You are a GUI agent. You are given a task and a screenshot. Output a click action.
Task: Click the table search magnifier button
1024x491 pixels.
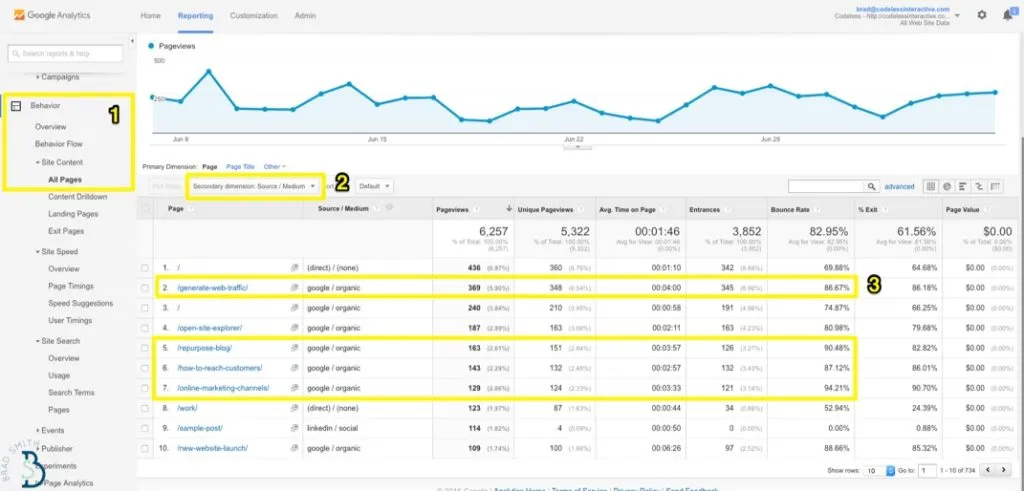[x=874, y=186]
